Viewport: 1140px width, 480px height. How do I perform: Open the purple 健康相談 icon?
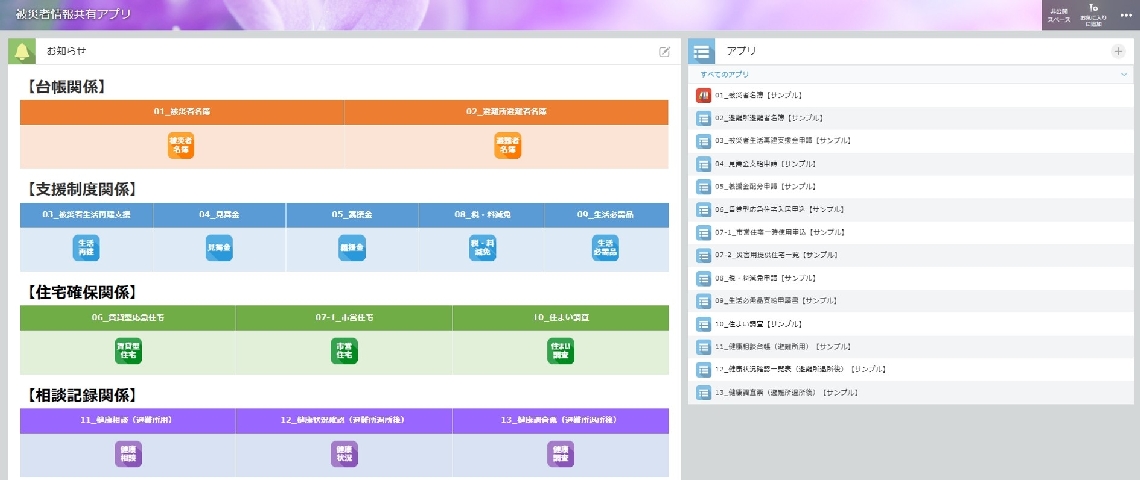128,454
